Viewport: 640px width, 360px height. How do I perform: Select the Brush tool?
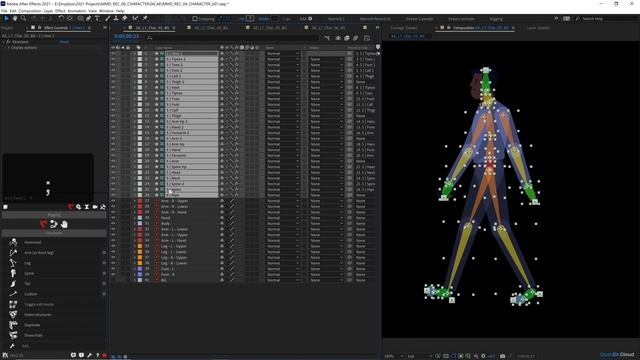107,18
